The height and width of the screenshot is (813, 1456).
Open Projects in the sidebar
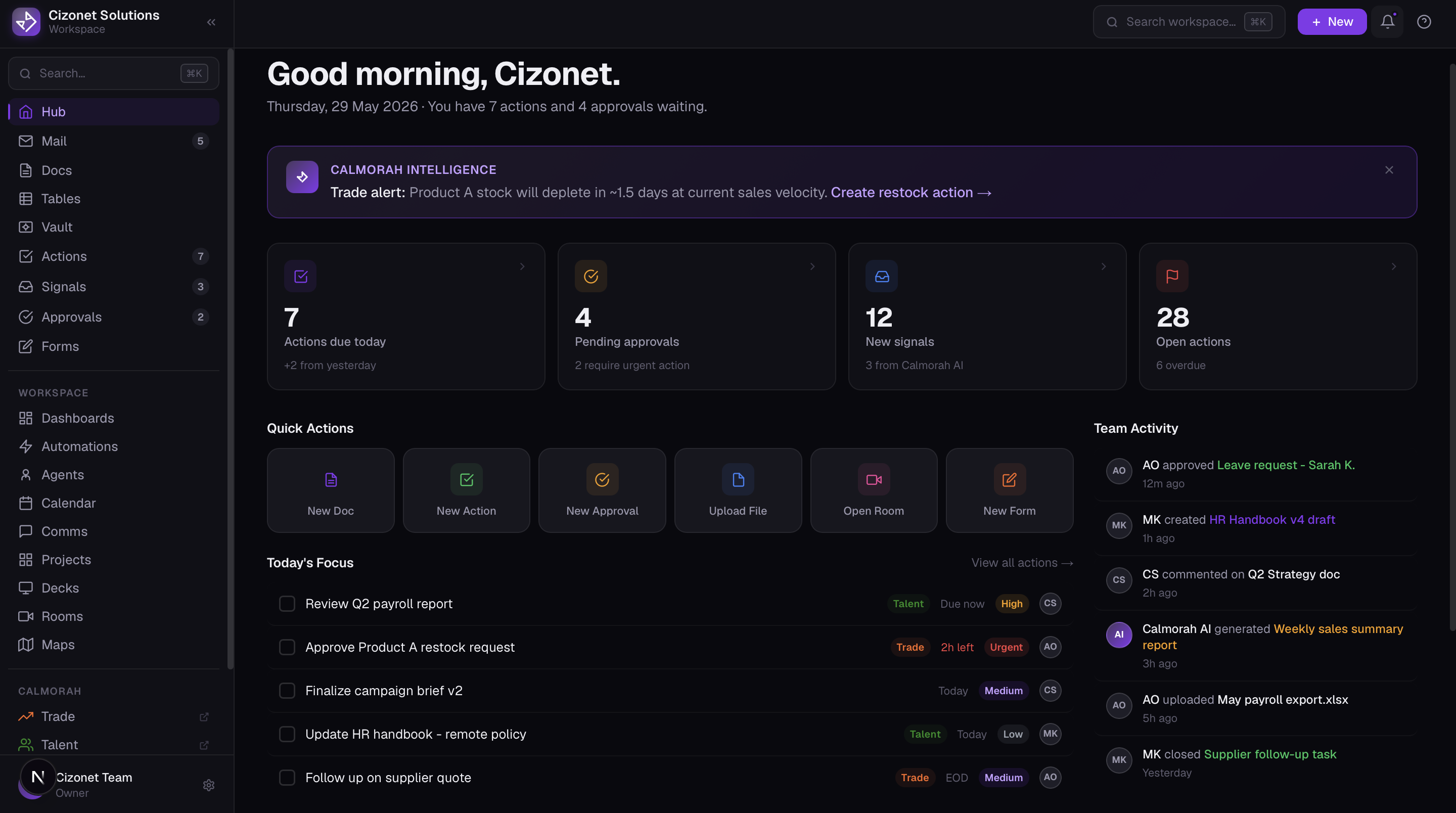click(x=114, y=559)
